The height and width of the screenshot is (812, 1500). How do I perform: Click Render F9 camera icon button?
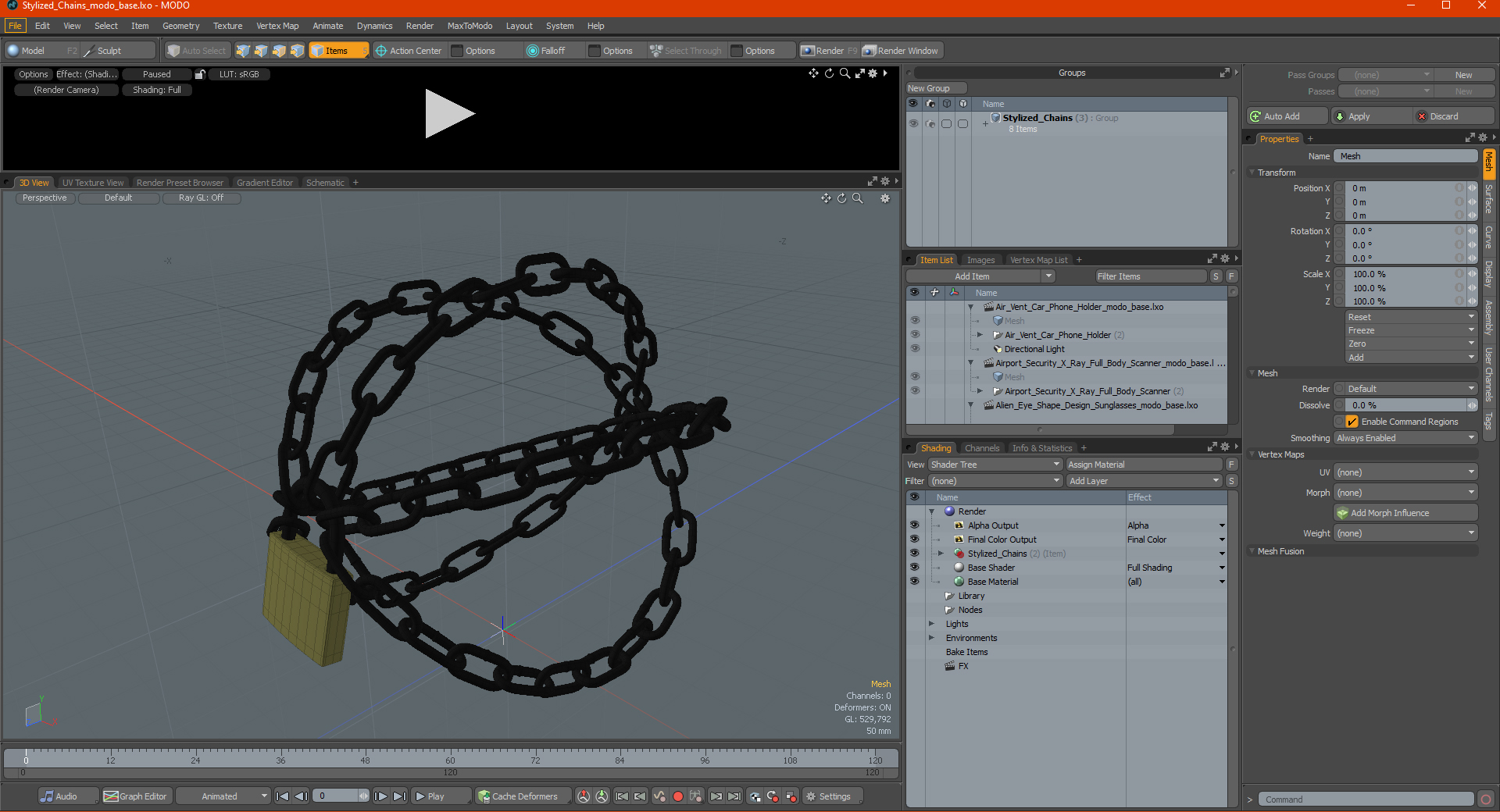[829, 51]
